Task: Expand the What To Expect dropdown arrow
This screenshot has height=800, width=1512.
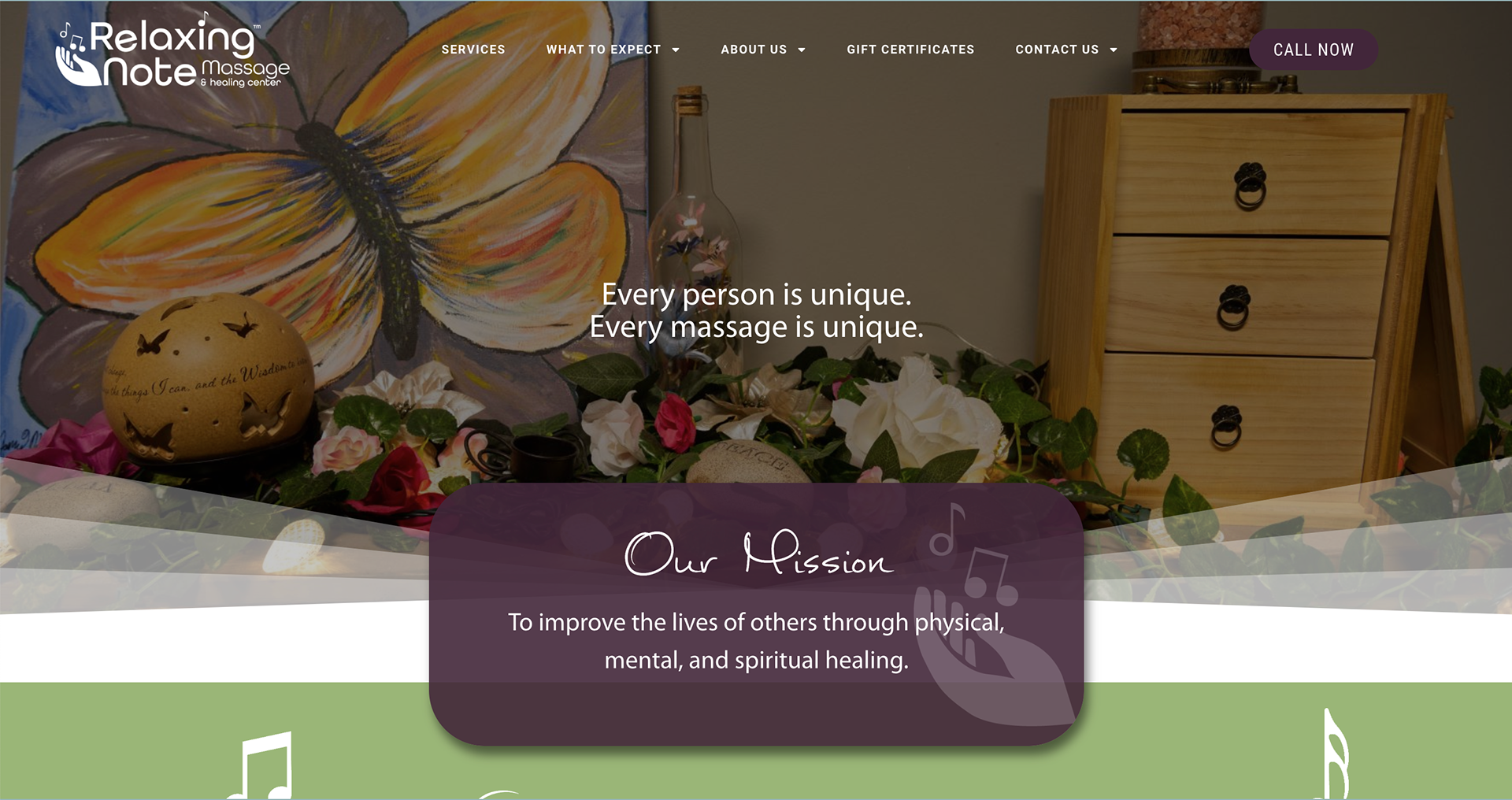Action: pos(676,50)
